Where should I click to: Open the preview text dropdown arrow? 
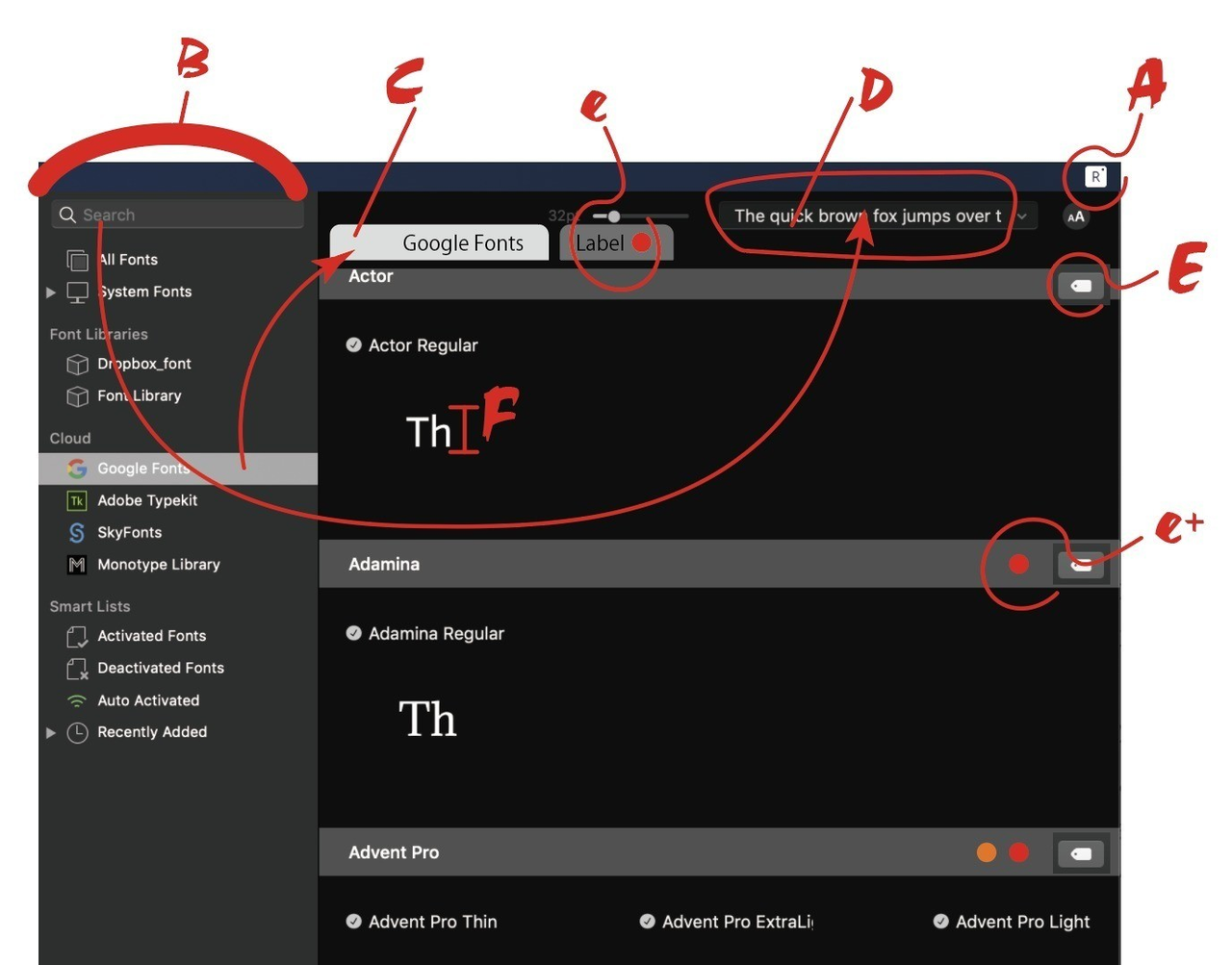1022,216
